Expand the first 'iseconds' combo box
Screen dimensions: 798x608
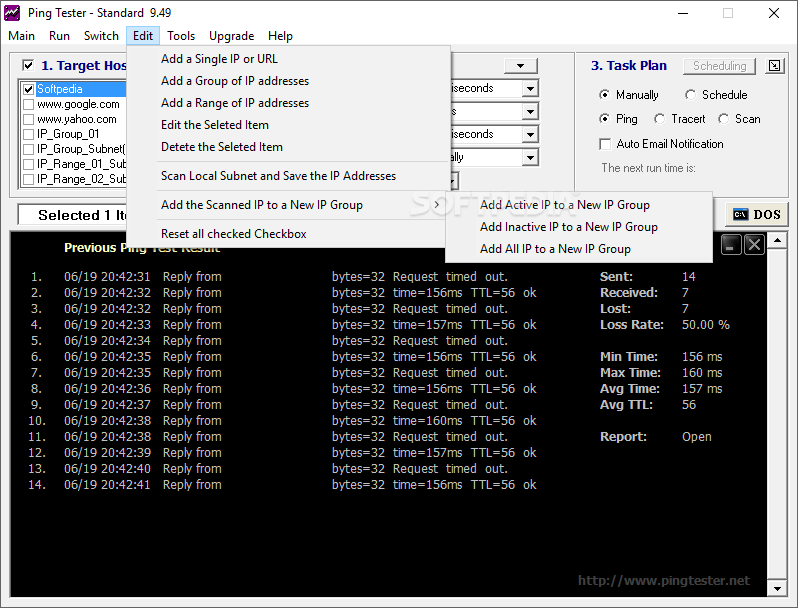point(530,89)
